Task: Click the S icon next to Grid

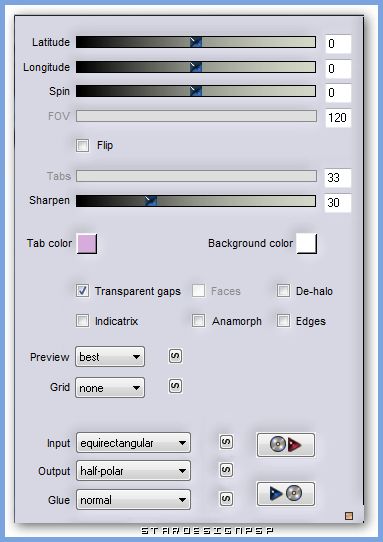Action: click(175, 386)
